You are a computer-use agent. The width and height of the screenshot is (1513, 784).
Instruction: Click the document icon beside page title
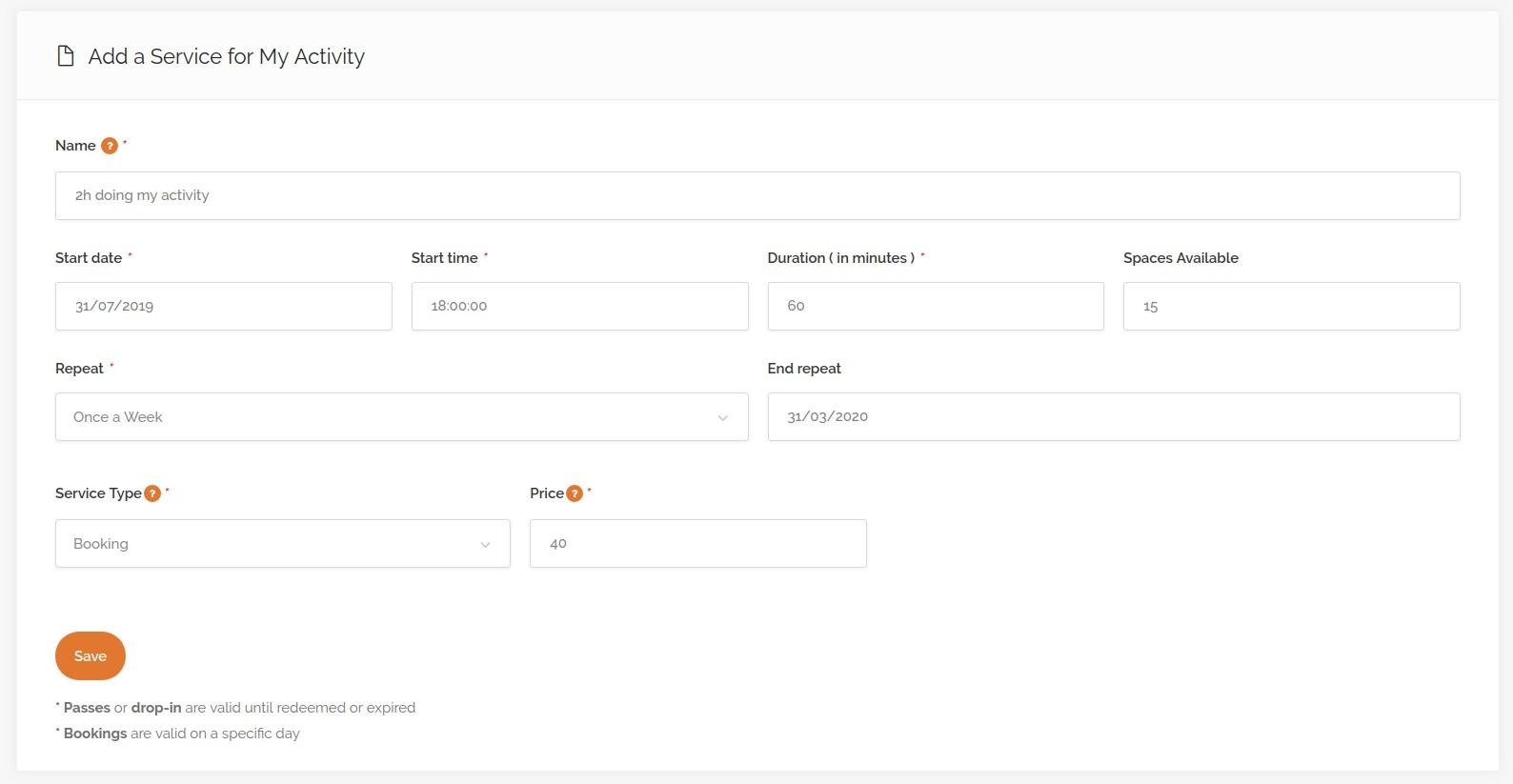[x=66, y=56]
